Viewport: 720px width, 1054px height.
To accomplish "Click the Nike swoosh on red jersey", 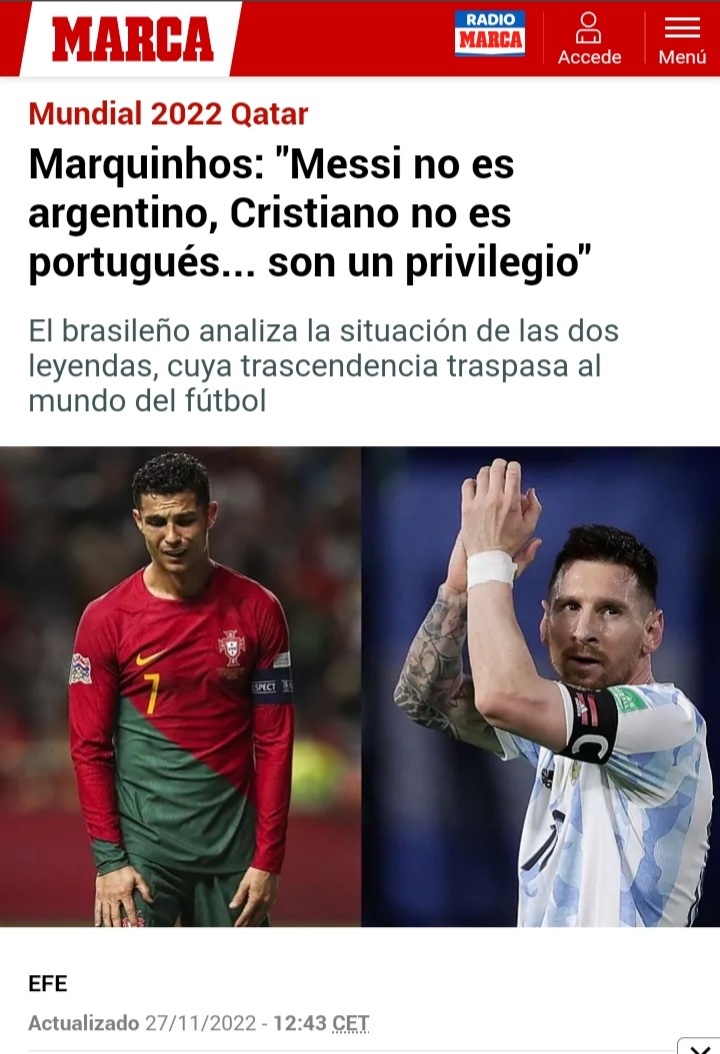I will [149, 657].
